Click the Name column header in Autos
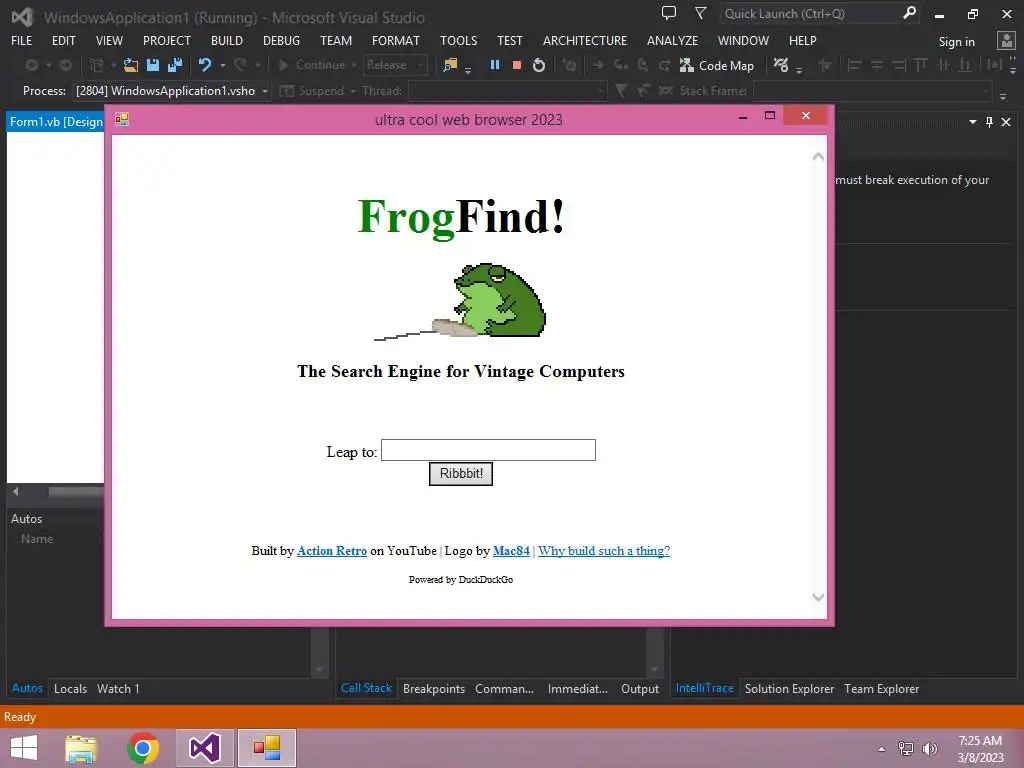 [x=37, y=539]
